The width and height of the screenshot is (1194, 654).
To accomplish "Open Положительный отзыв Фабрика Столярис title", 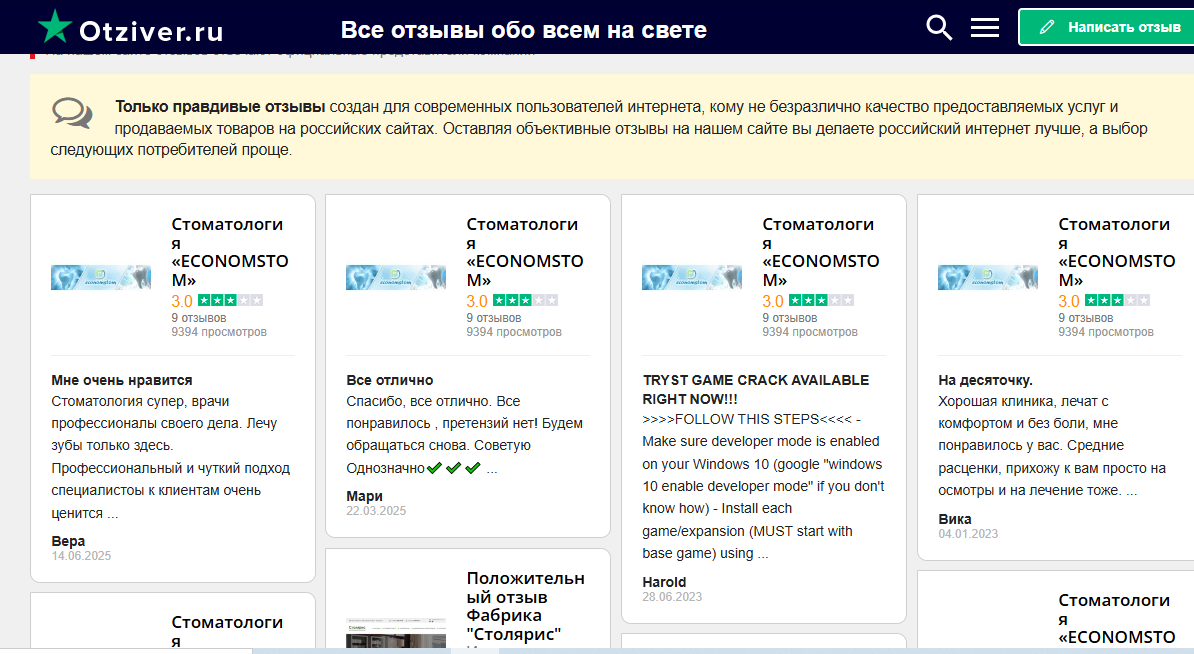I will coord(525,606).
